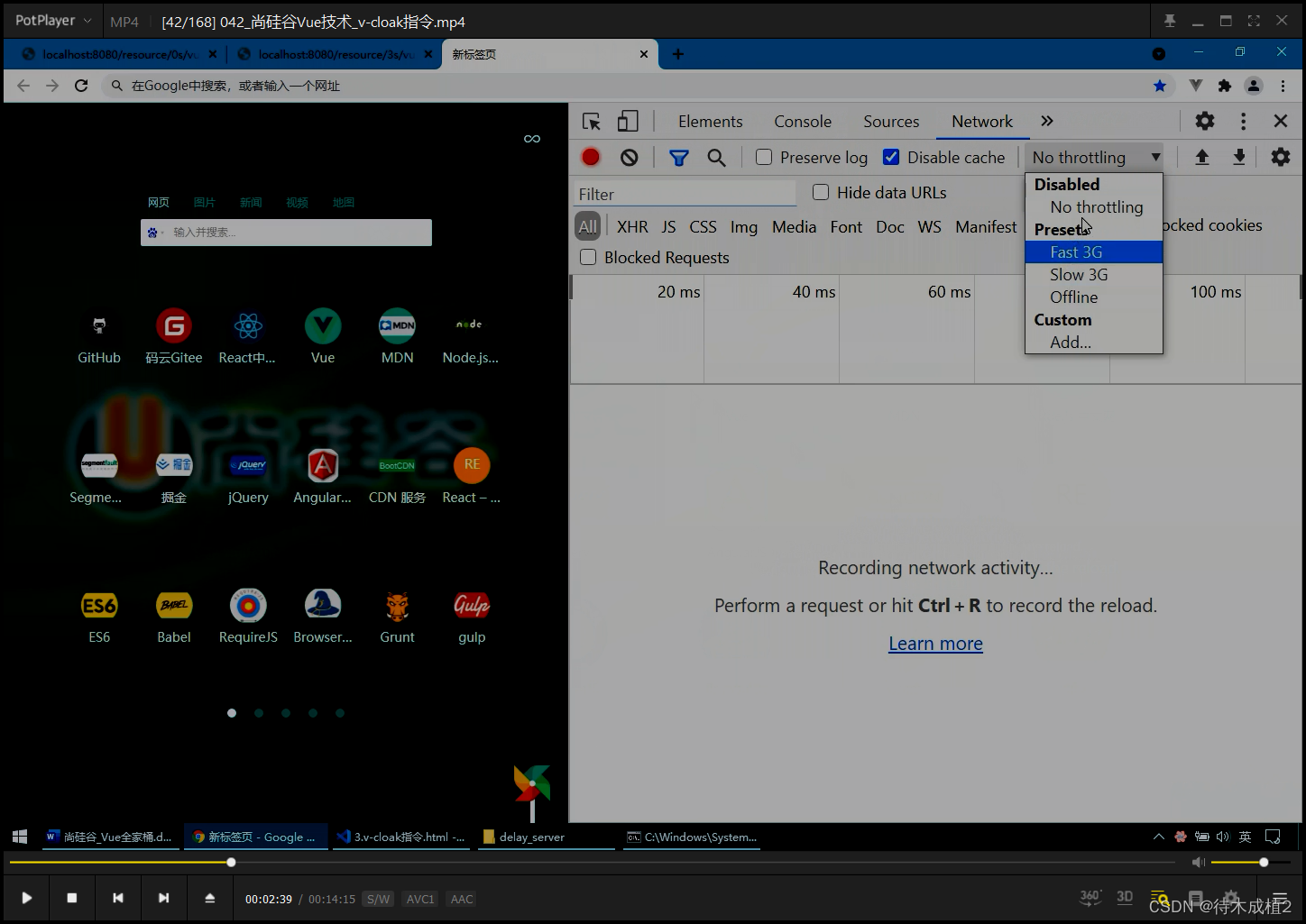The image size is (1306, 924).
Task: Switch to Console tab
Action: tap(803, 121)
